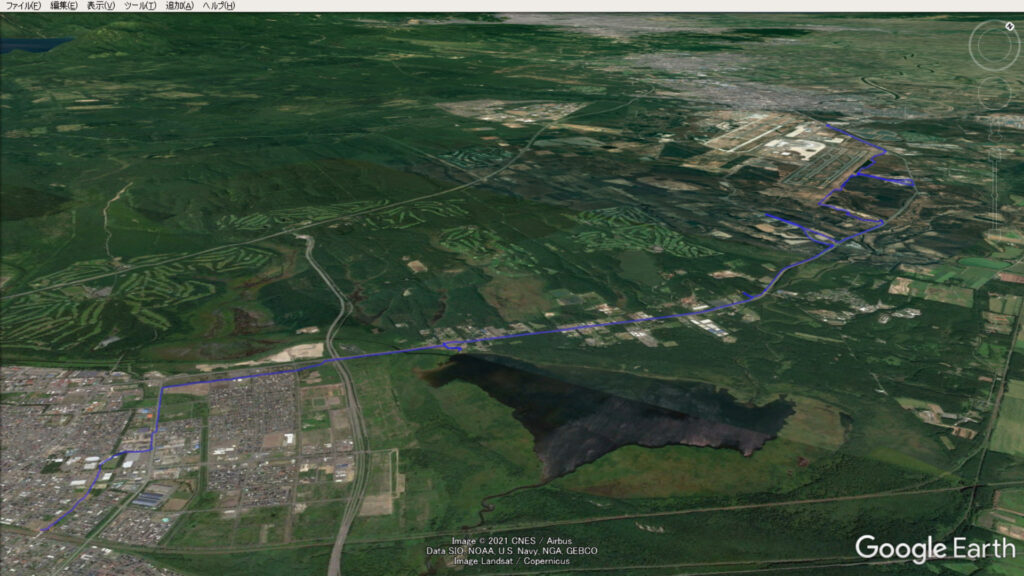
Task: Open the ヘルプ(H) help menu
Action: point(219,6)
